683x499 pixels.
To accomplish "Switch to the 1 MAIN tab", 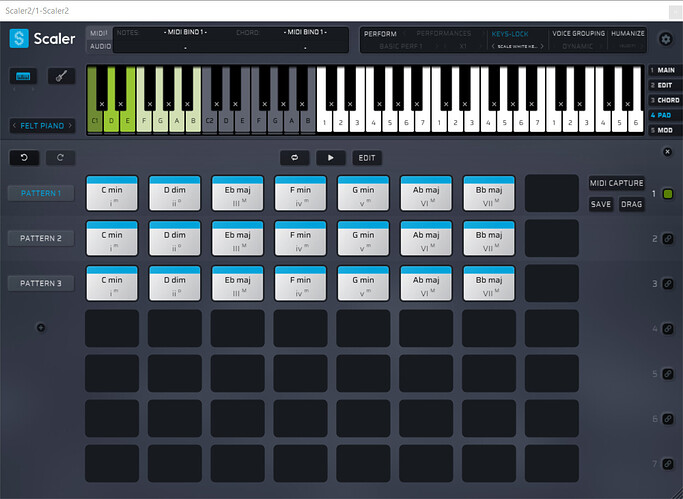I will point(665,70).
